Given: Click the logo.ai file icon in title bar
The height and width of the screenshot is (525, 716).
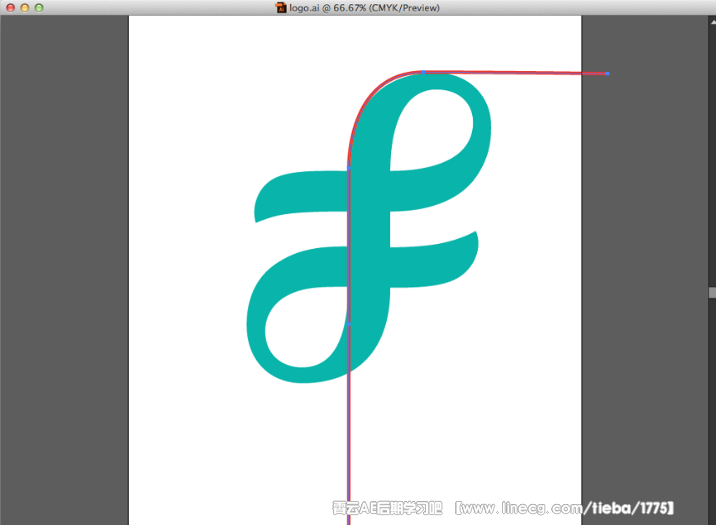Looking at the screenshot, I should (282, 7).
